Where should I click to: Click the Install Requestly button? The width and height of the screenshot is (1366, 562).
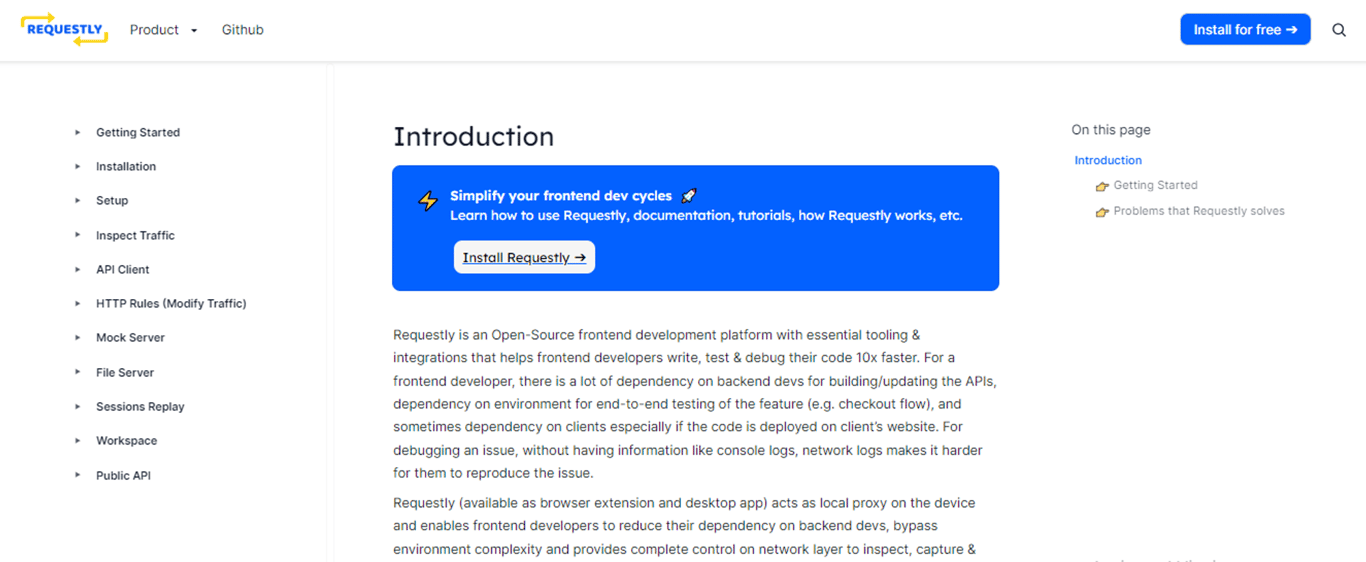pyautogui.click(x=524, y=257)
